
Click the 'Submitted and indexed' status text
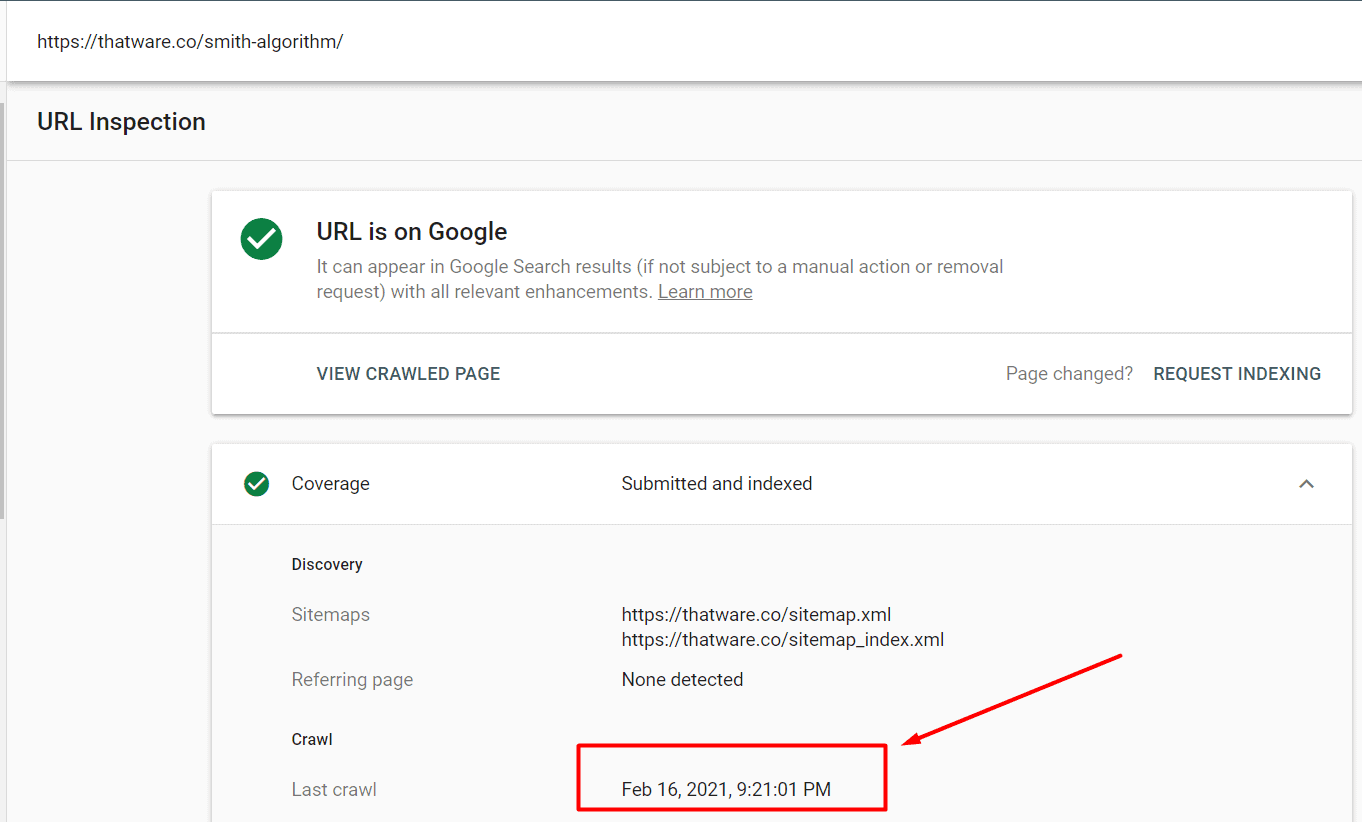click(x=717, y=484)
